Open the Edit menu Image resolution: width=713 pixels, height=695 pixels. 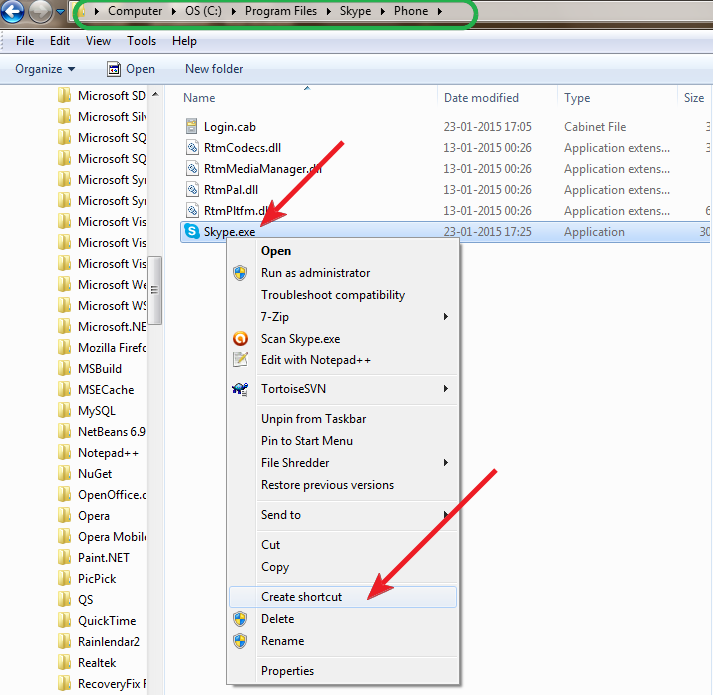coord(60,41)
